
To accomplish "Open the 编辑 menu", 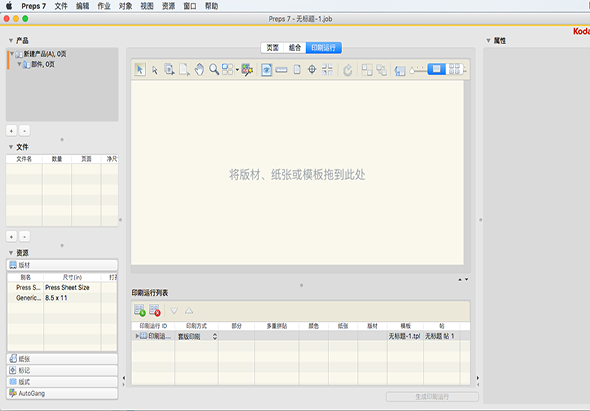I will [82, 6].
